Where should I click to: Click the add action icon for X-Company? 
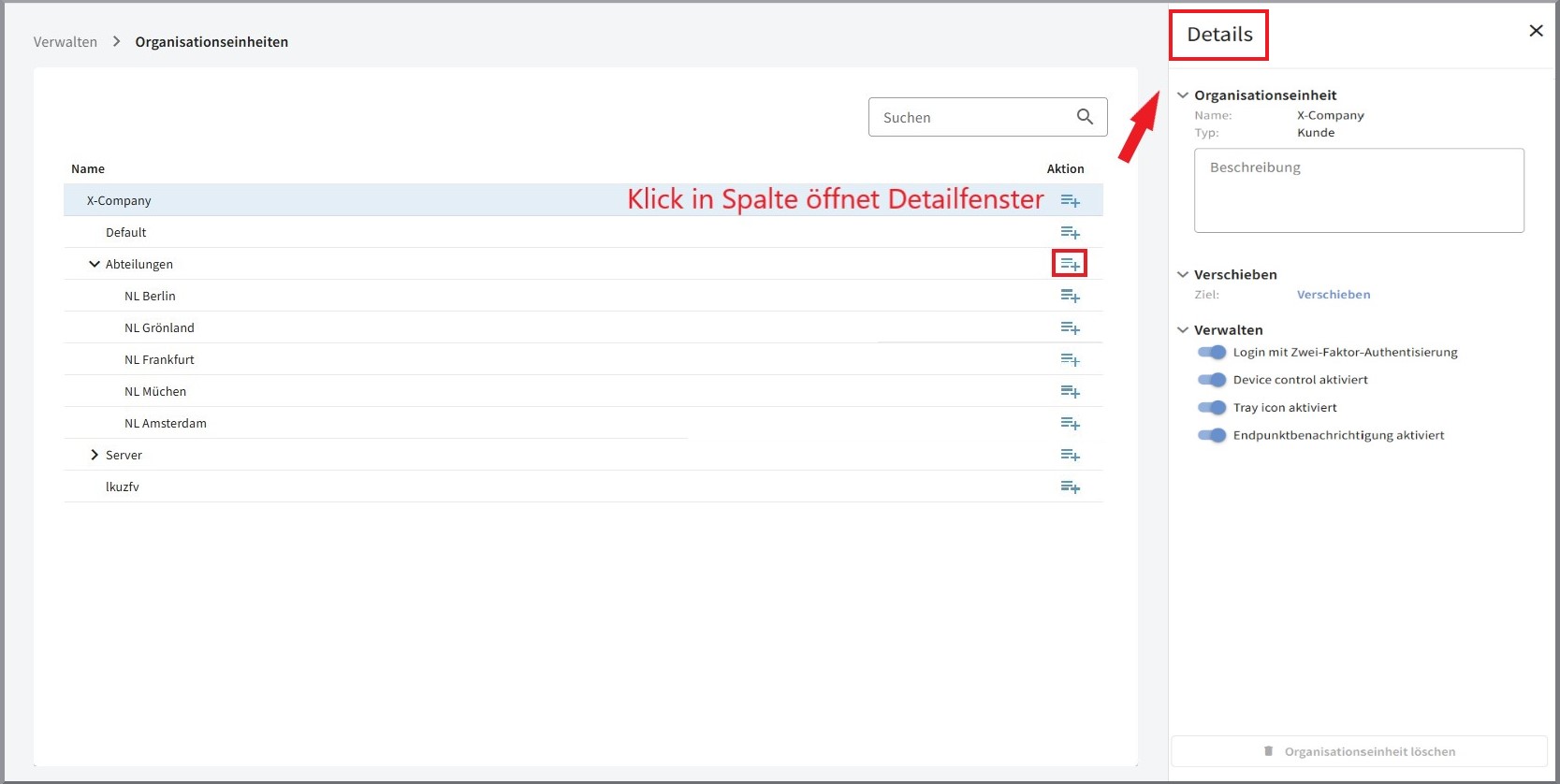pyautogui.click(x=1070, y=201)
